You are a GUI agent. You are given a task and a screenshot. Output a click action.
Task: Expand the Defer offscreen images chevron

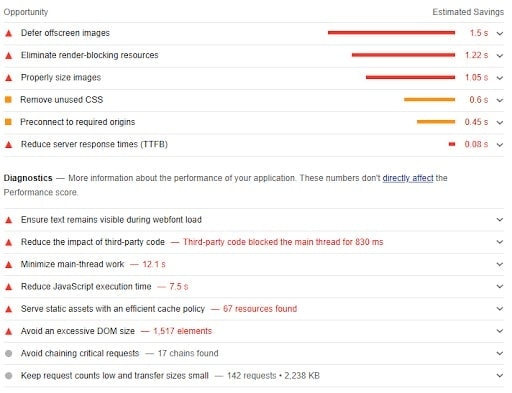[x=499, y=33]
